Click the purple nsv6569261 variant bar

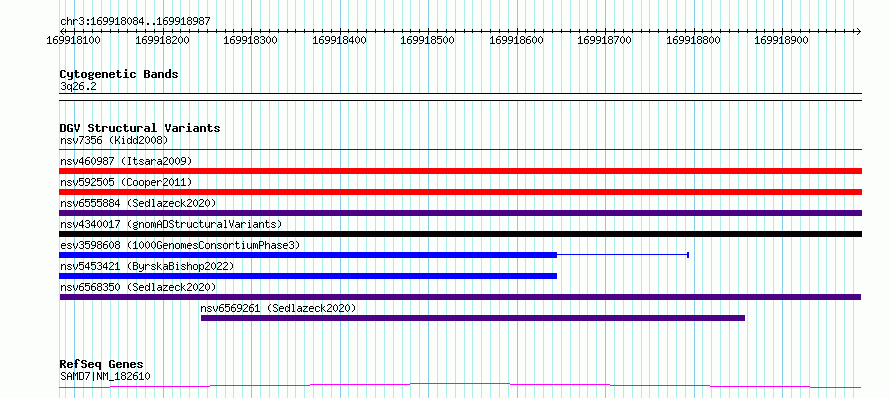472,318
